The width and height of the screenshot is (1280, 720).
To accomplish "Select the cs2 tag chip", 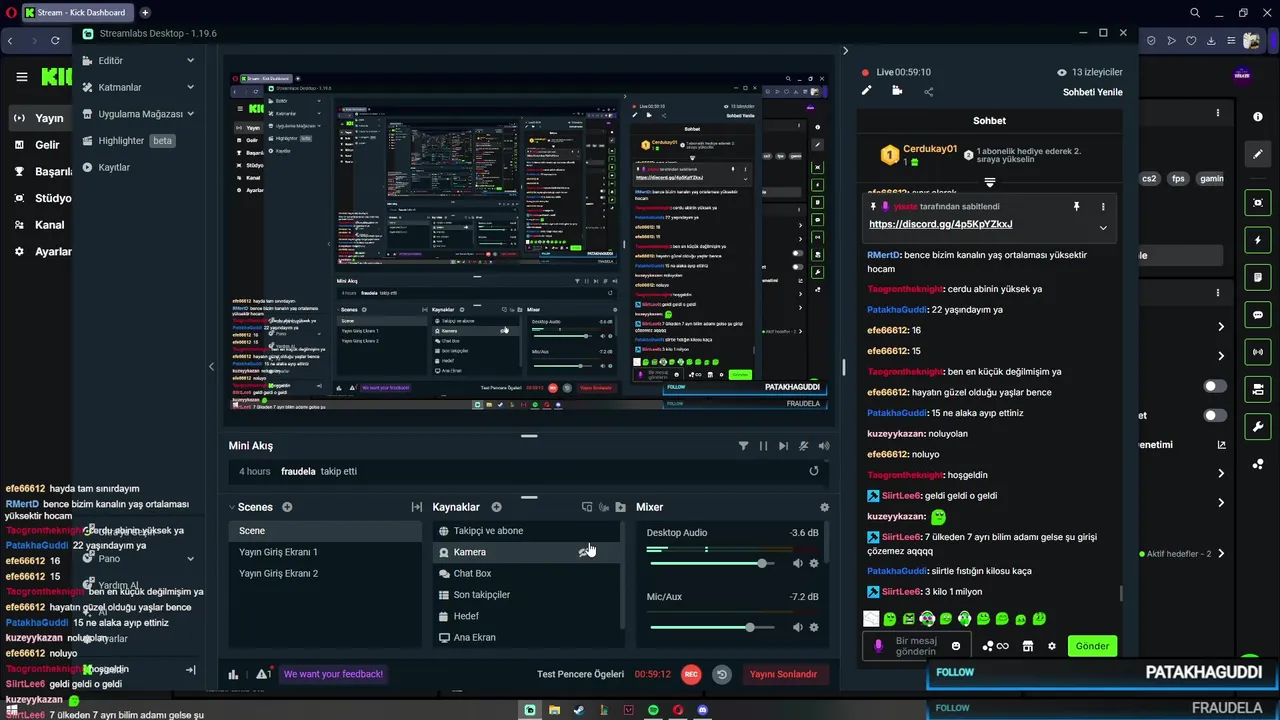I will coord(1149,179).
